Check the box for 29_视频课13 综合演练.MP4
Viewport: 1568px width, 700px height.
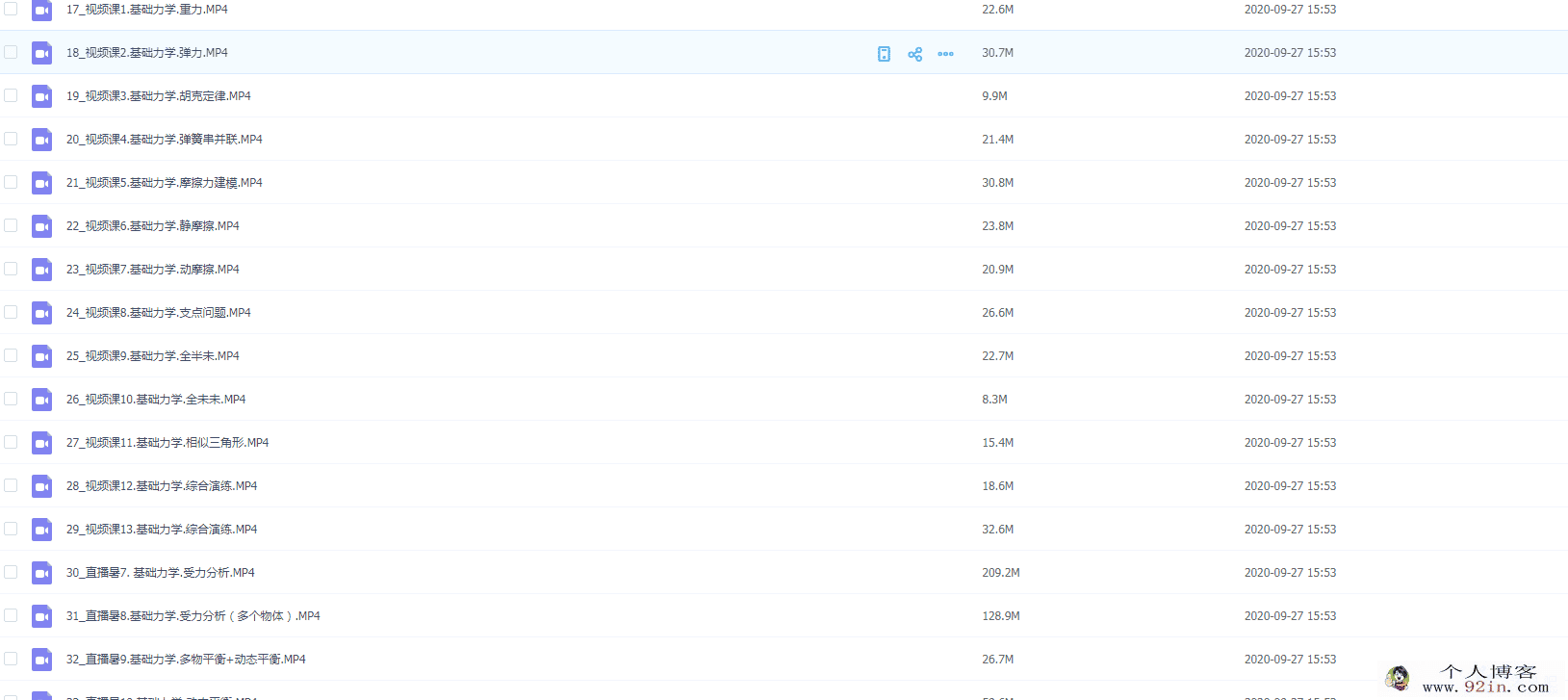coord(11,529)
